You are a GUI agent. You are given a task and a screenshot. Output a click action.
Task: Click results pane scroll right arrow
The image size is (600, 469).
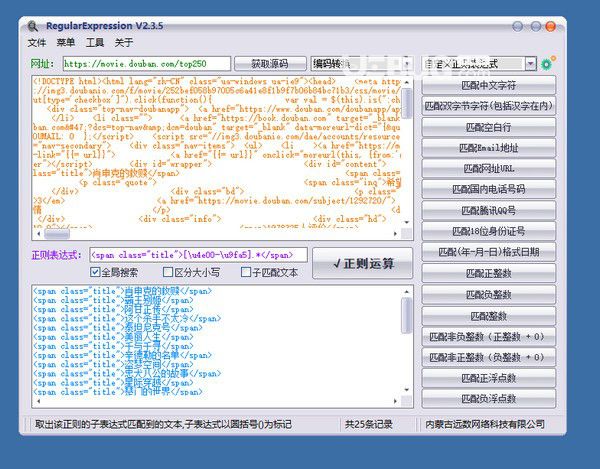[396, 401]
